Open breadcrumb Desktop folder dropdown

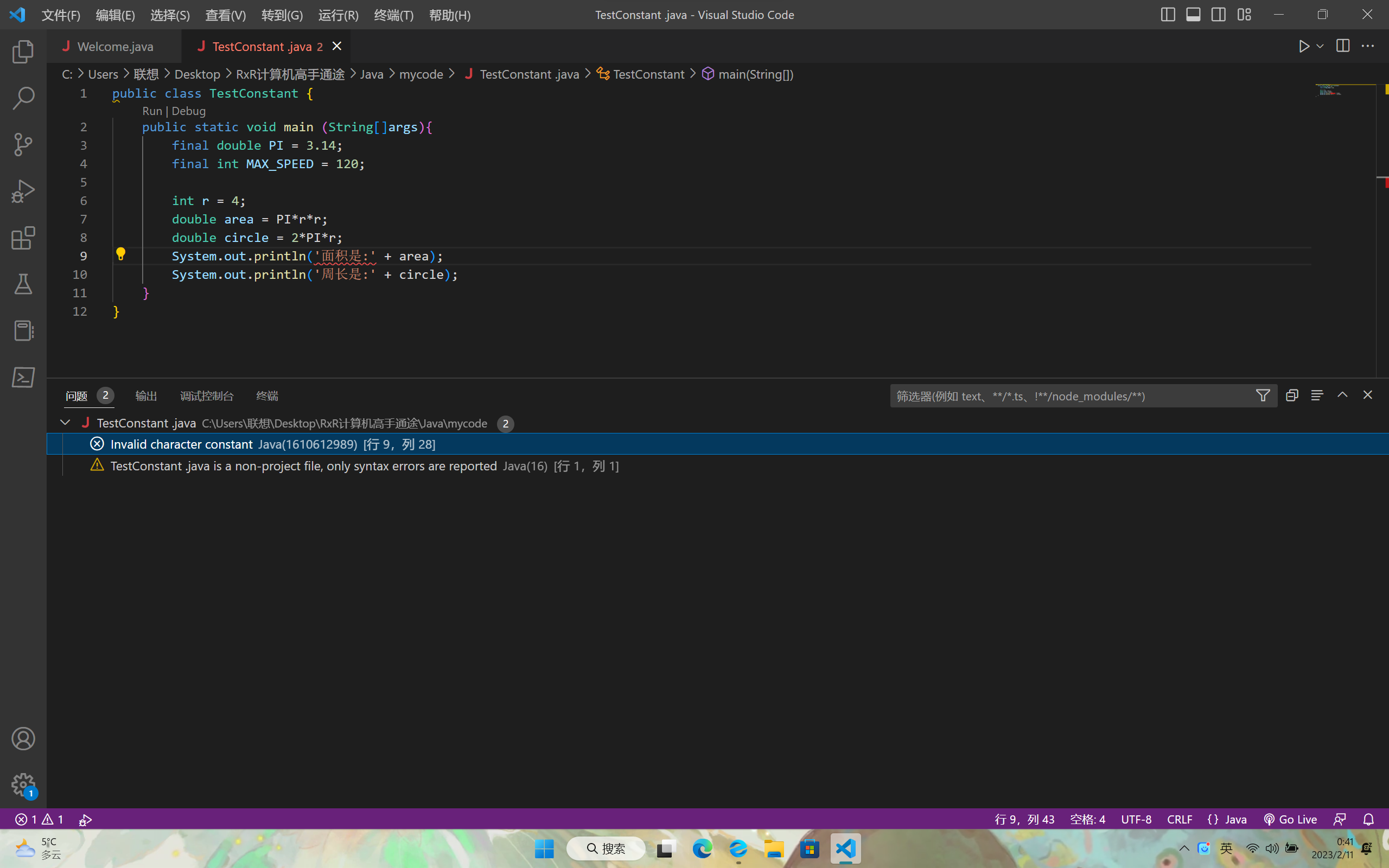click(x=197, y=74)
